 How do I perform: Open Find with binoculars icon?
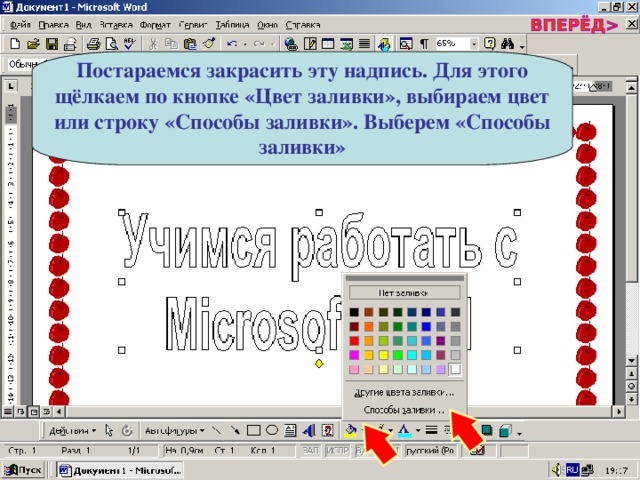pos(507,43)
